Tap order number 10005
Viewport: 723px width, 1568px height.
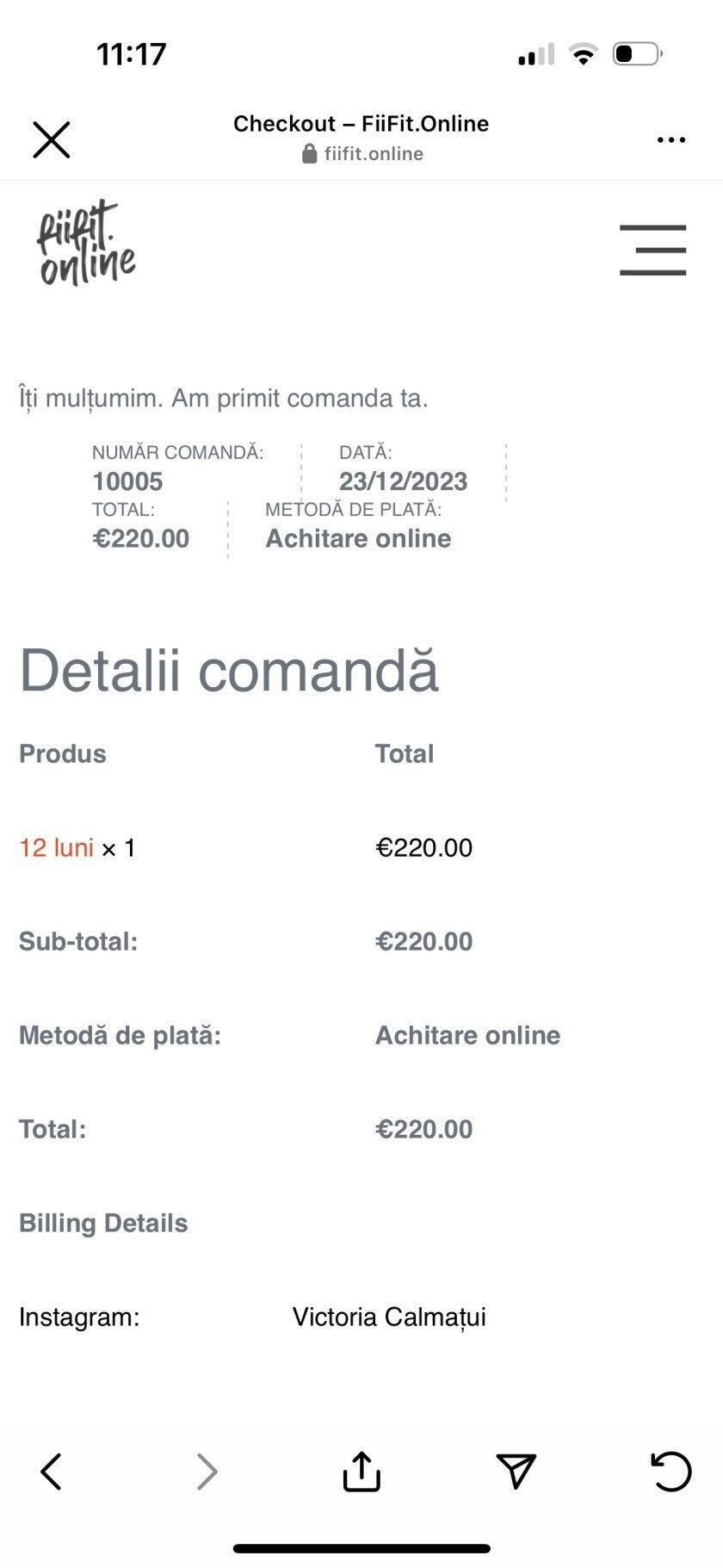(127, 481)
